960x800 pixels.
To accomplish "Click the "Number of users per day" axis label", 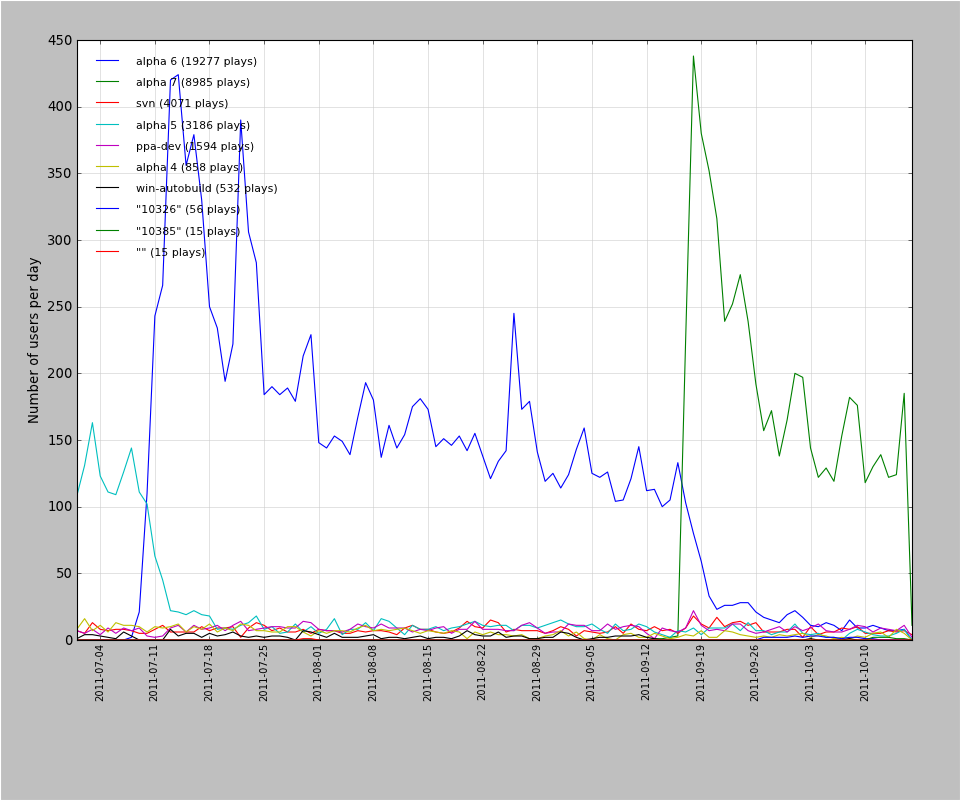I will [33, 340].
